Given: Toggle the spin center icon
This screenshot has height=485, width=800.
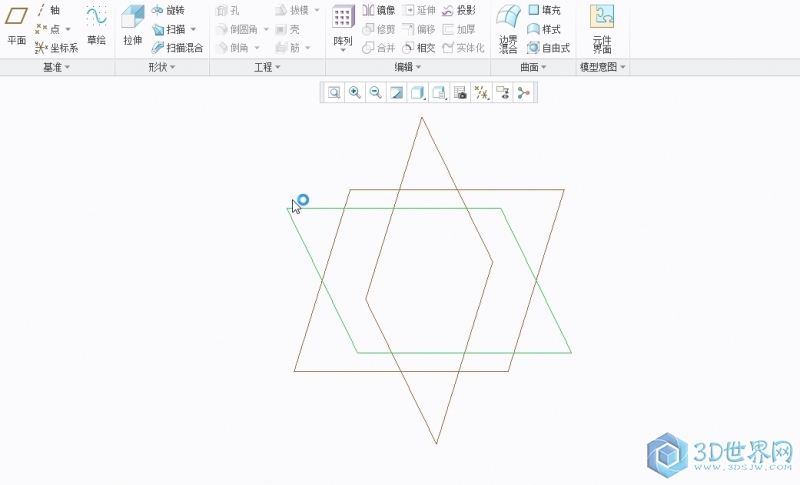Looking at the screenshot, I should (523, 93).
